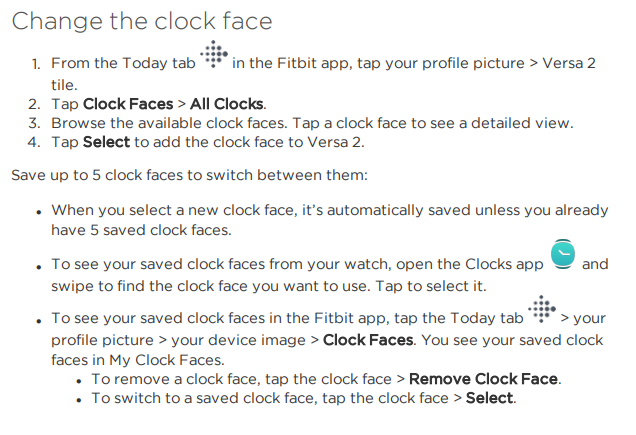Click list number '1.' of the steps
Viewport: 636px width, 435px height.
tap(36, 64)
